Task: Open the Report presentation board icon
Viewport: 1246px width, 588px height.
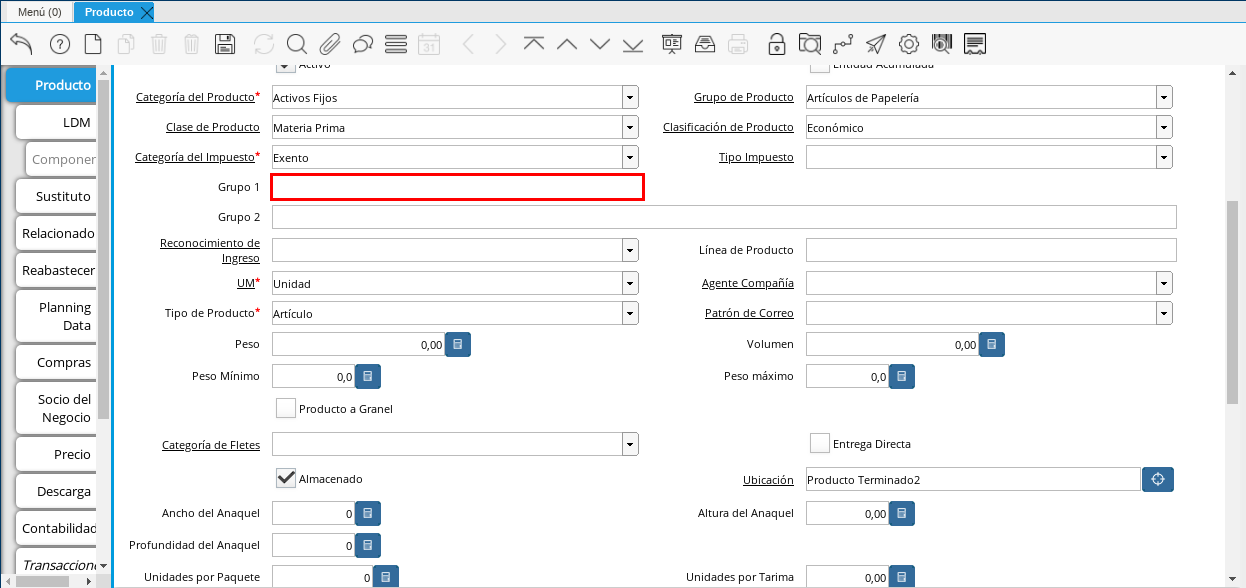Action: 672,44
